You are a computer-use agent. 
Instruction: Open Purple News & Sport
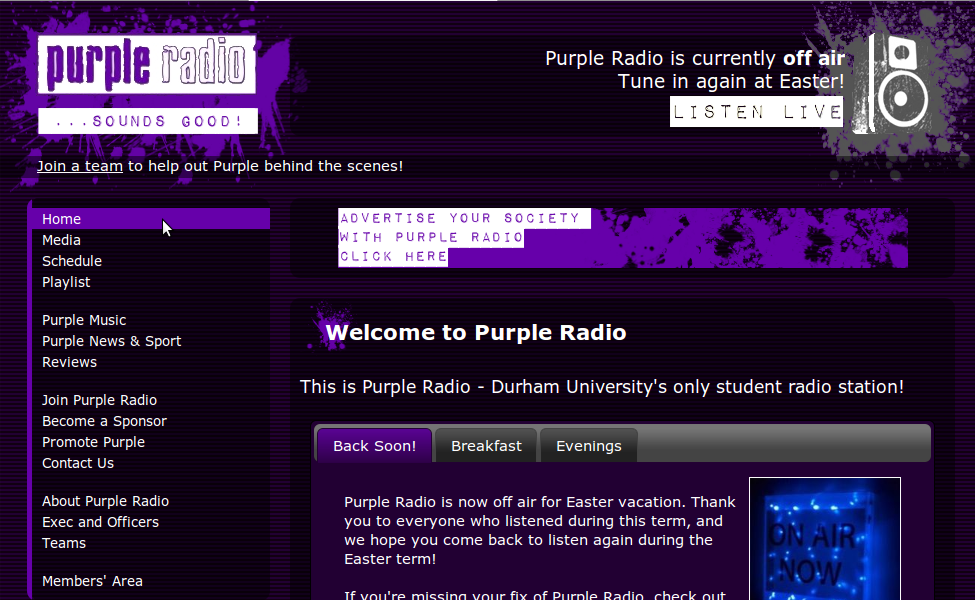[x=111, y=341]
